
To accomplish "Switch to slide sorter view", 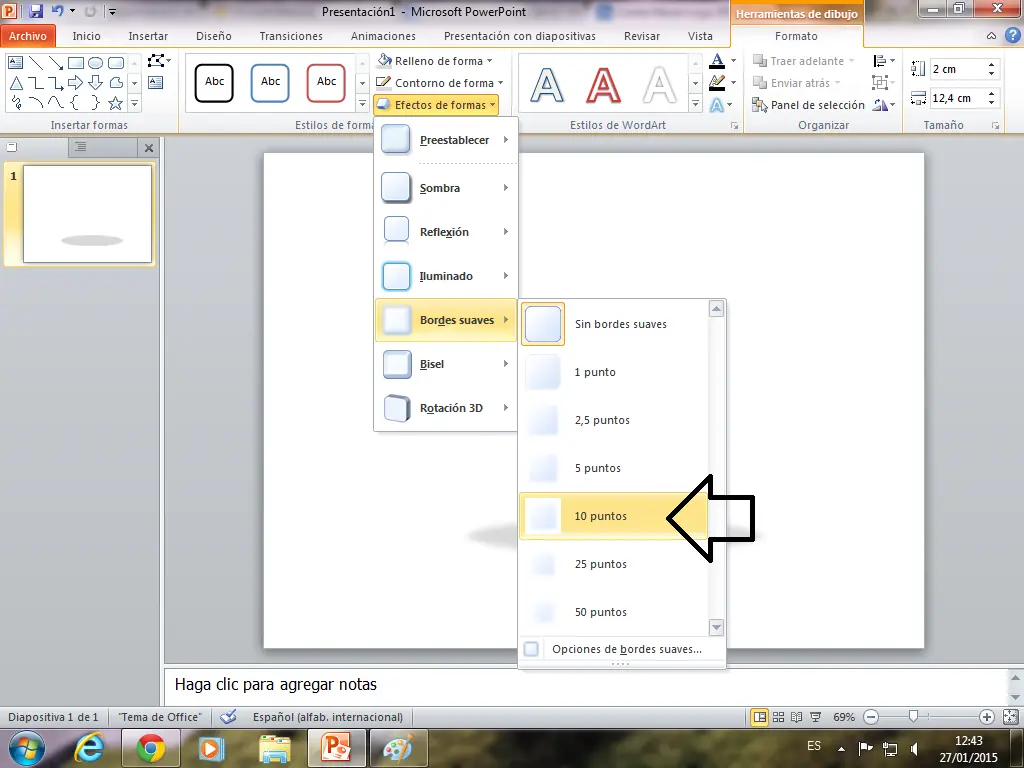I will click(x=778, y=717).
